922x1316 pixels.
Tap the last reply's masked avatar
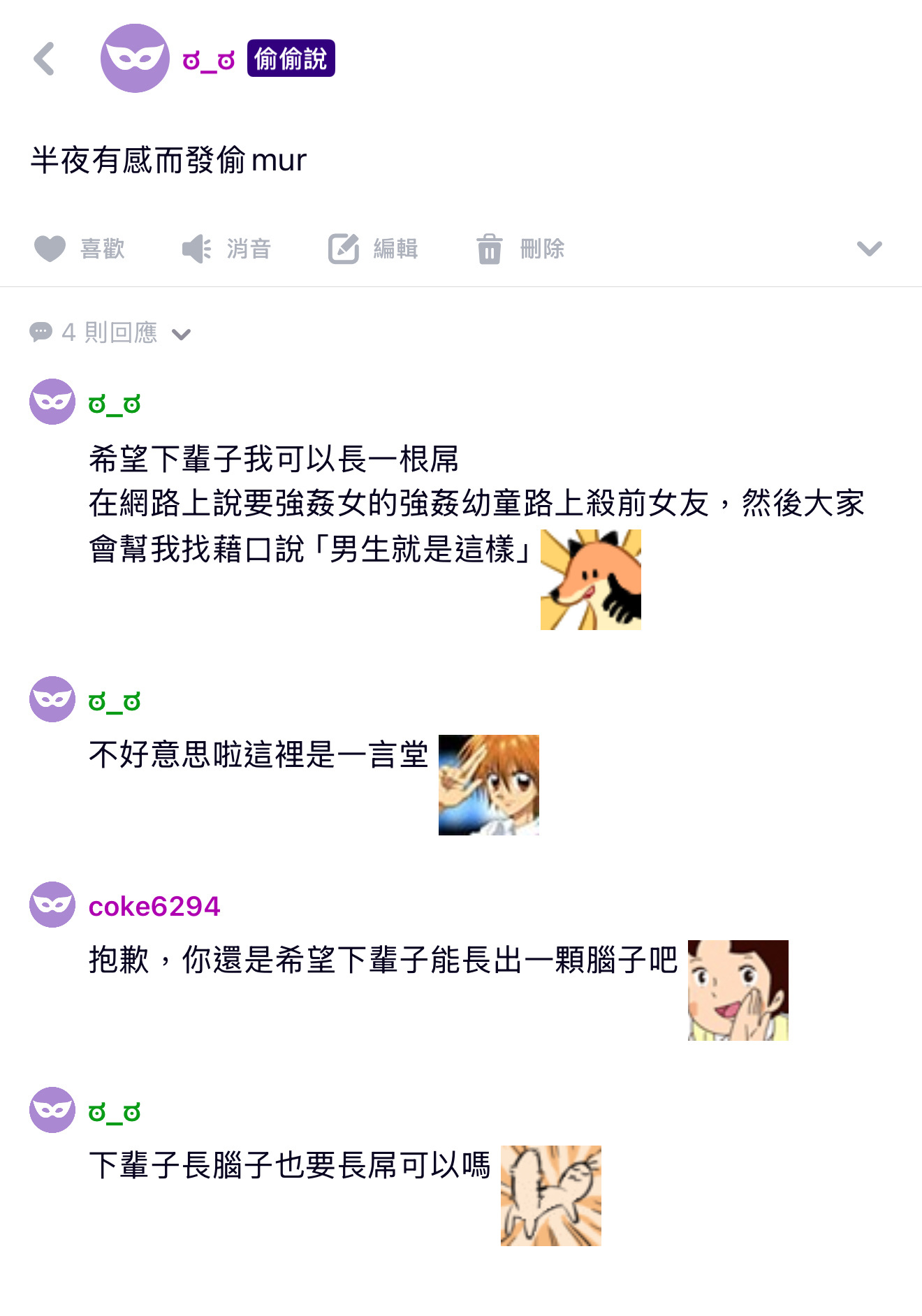52,1110
